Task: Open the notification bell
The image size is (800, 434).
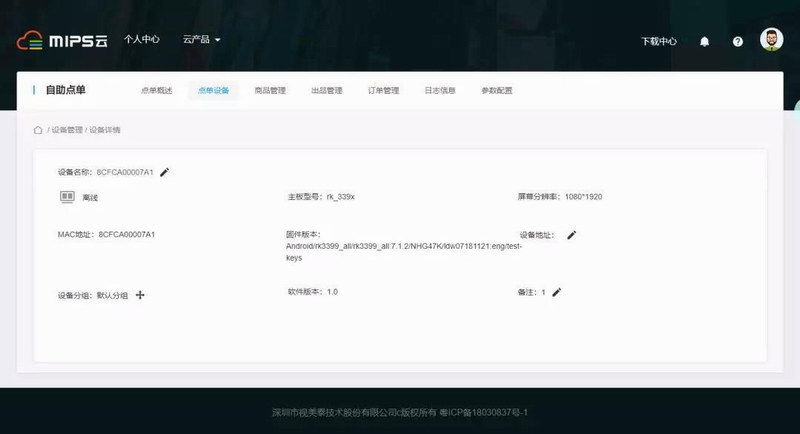Action: pos(704,41)
